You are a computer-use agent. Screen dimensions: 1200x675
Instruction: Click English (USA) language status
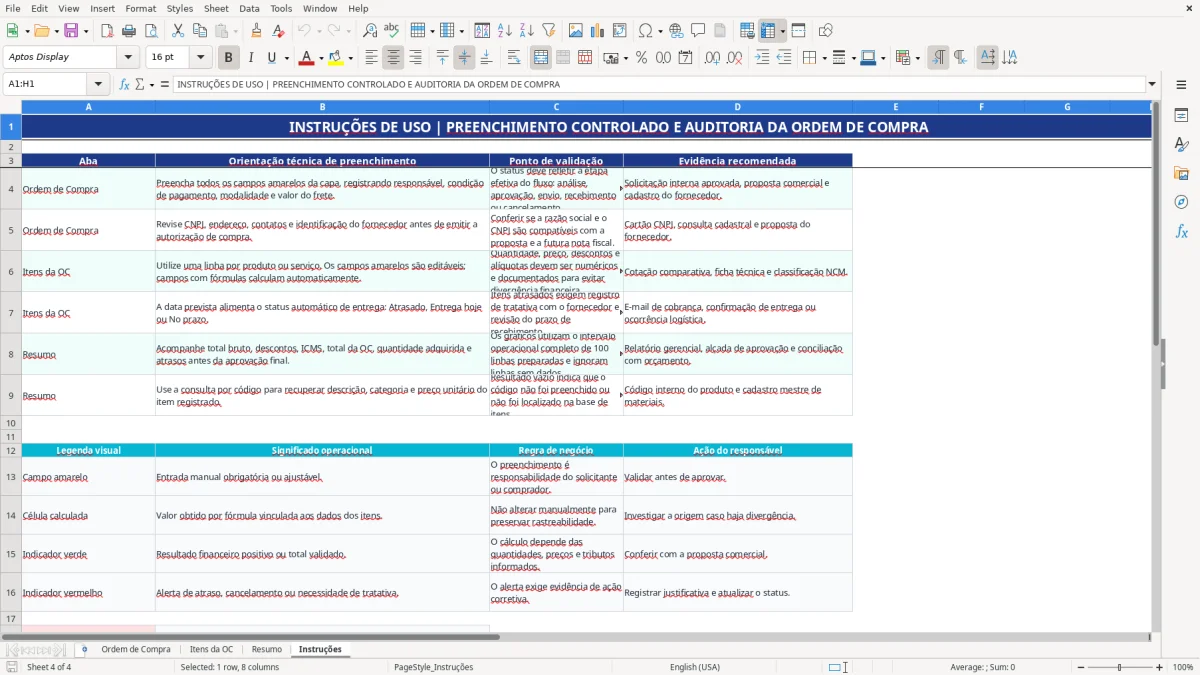click(695, 667)
